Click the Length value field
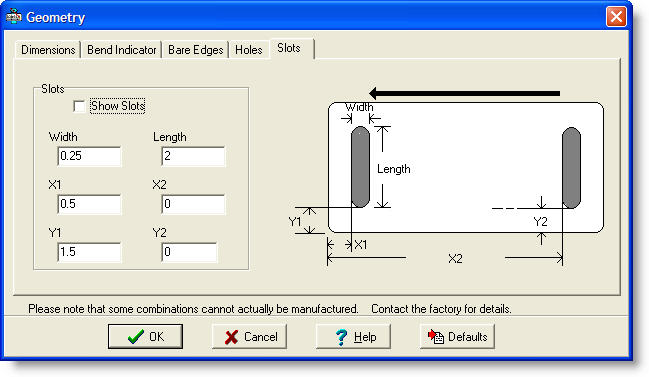Image resolution: width=649 pixels, height=377 pixels. [x=193, y=156]
